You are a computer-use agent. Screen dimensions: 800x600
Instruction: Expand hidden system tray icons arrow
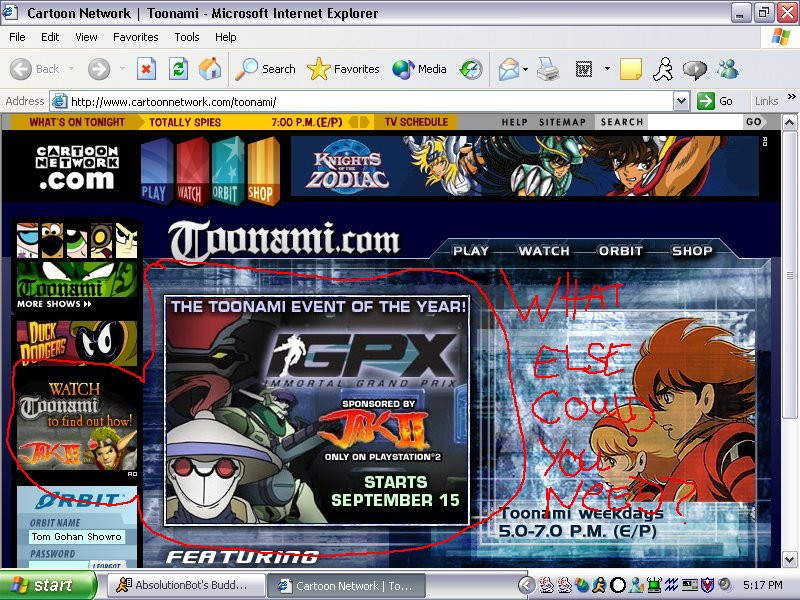pyautogui.click(x=527, y=585)
